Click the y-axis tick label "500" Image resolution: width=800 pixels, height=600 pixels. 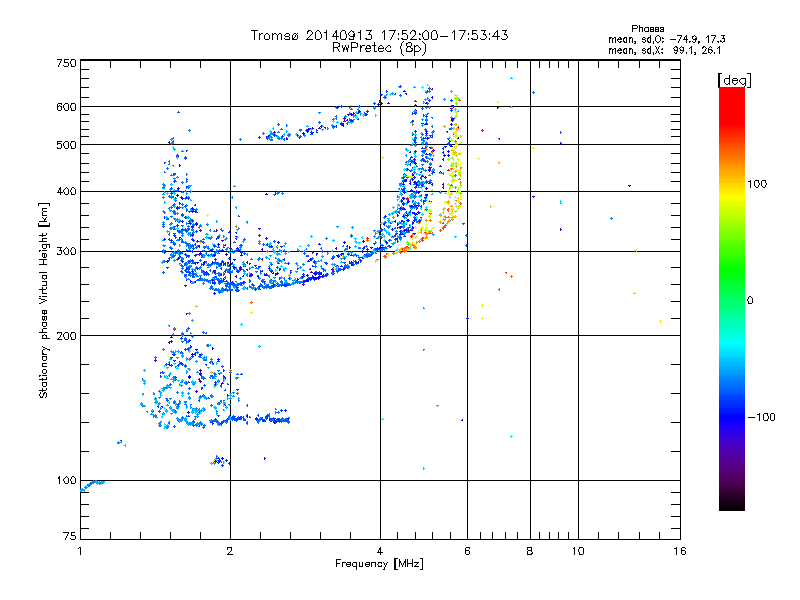66,145
